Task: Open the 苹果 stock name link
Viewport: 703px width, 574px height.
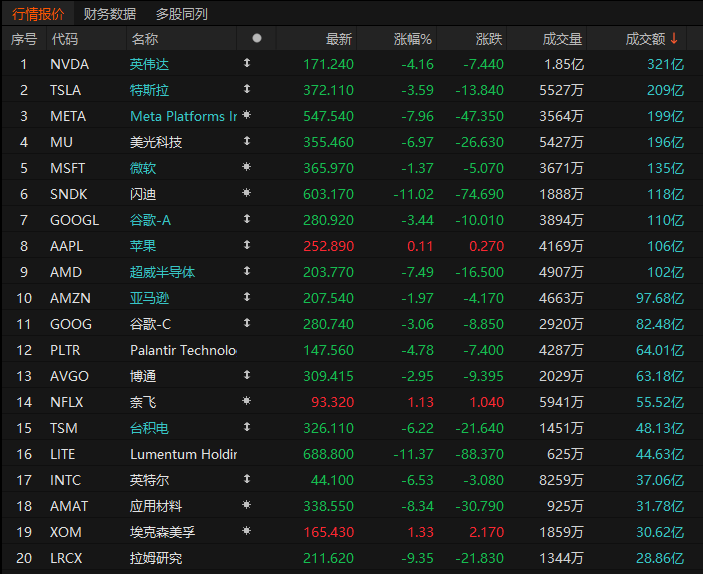Action: [x=143, y=246]
